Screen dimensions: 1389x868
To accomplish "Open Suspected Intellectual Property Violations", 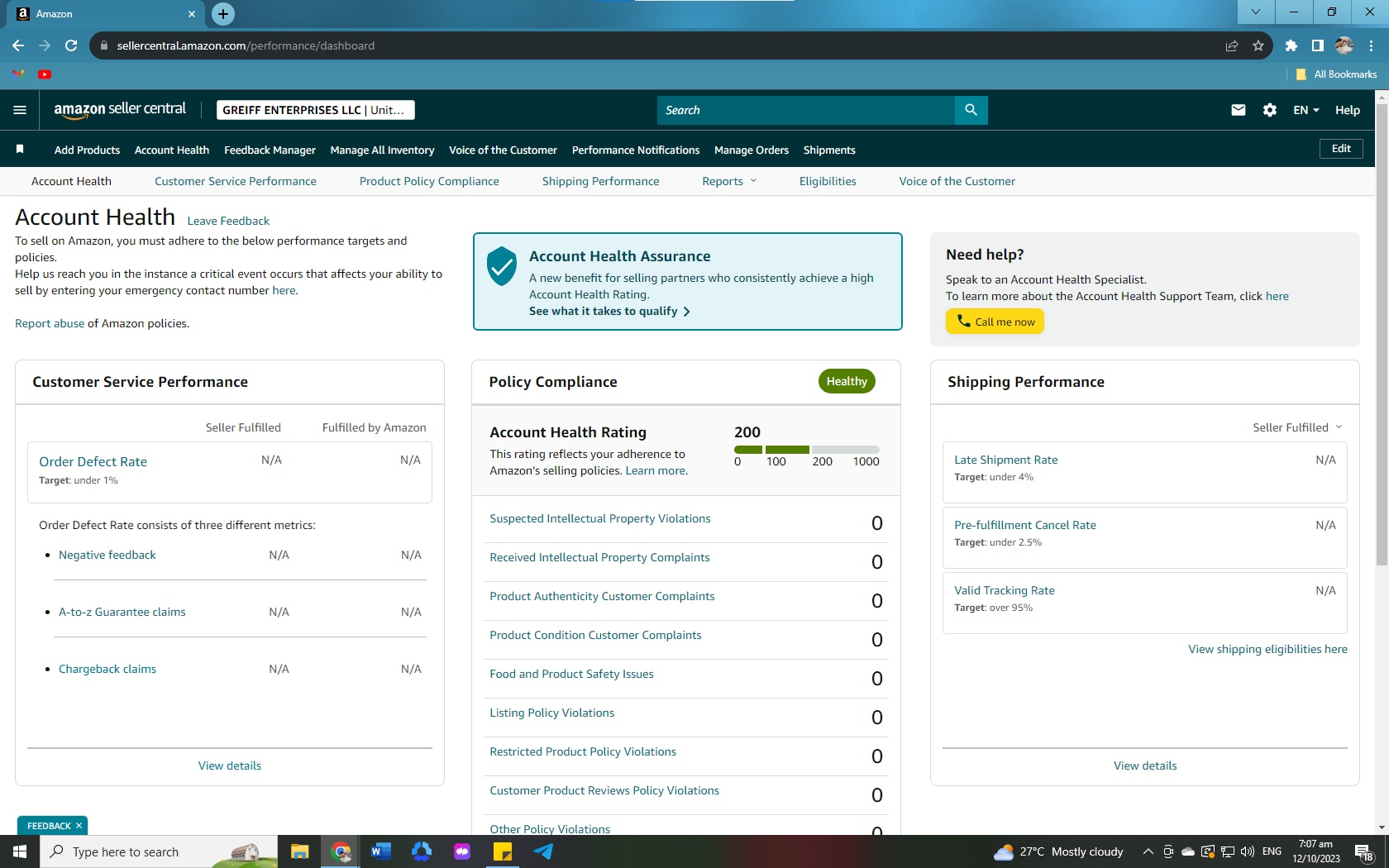I will (x=599, y=518).
